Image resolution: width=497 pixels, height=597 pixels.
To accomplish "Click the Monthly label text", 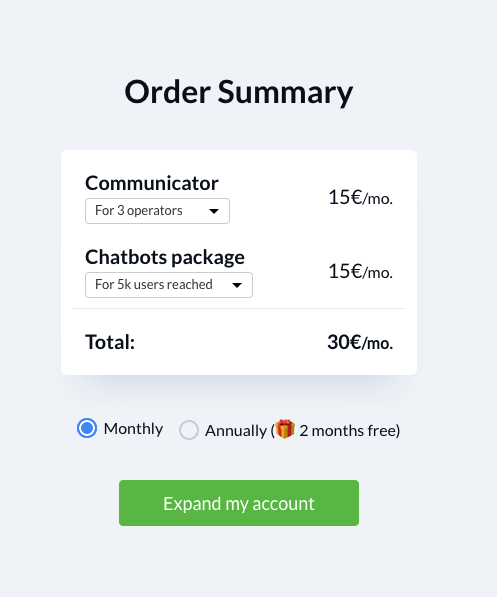I will pos(133,429).
